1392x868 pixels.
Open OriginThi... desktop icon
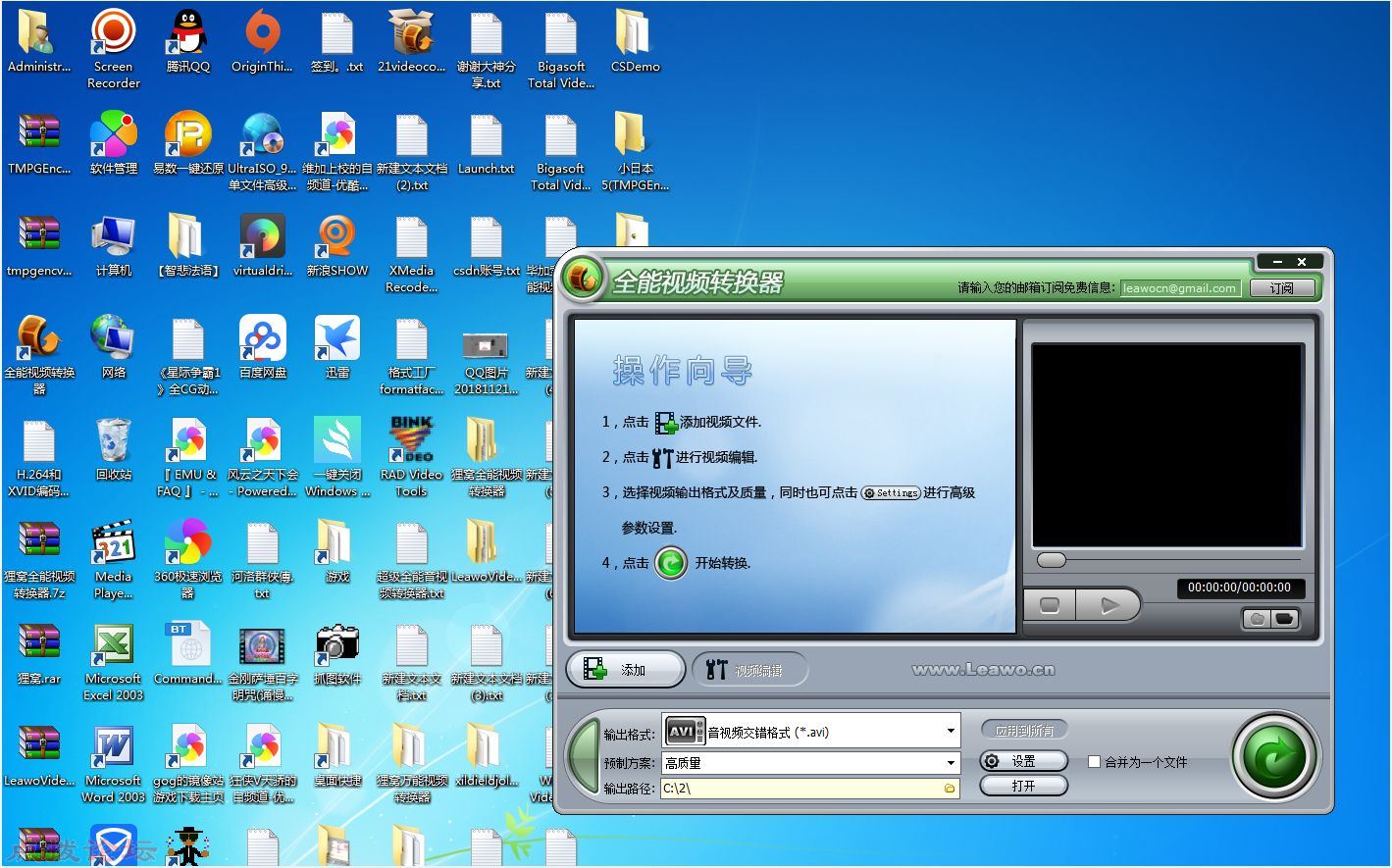262,41
